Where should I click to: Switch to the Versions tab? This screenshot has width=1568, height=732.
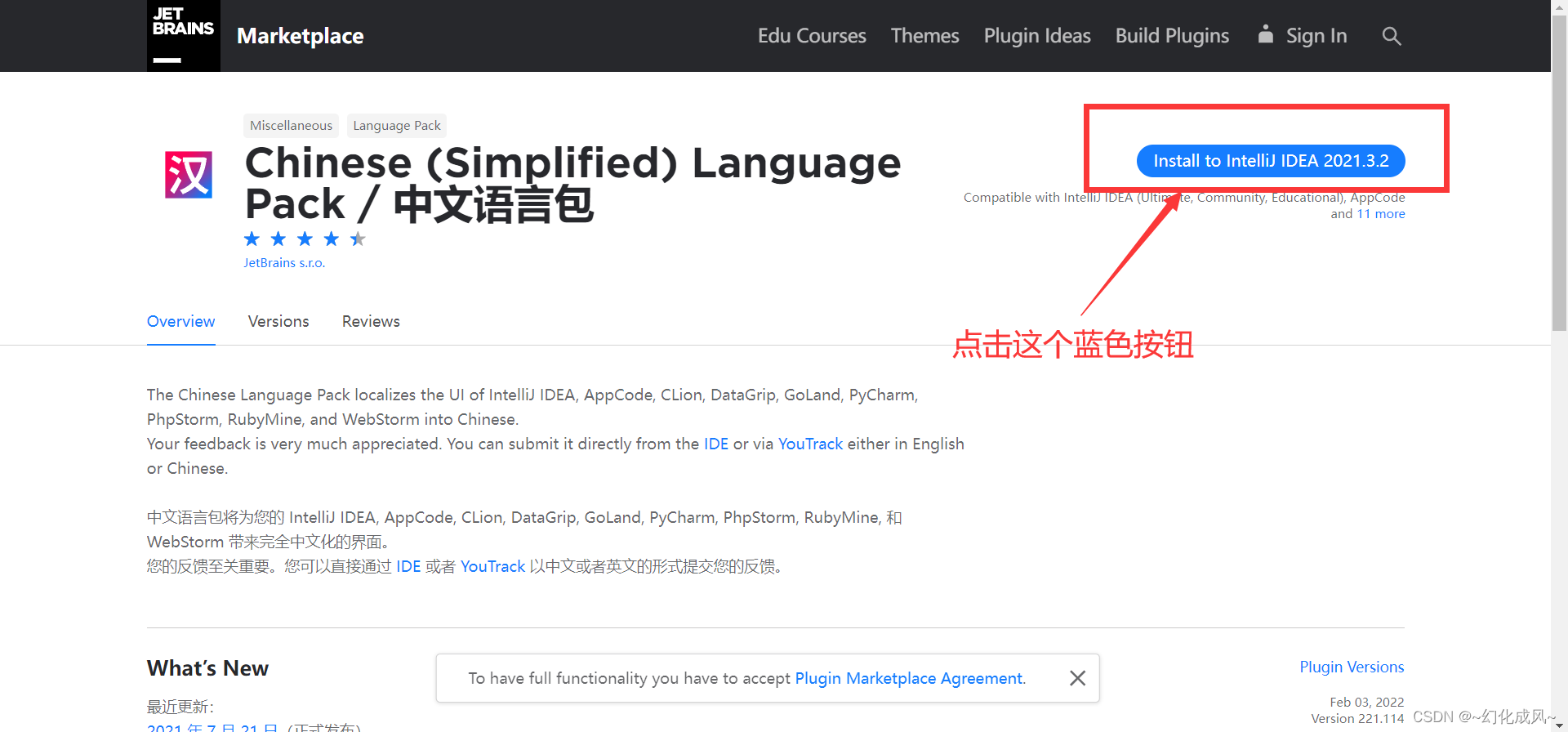tap(278, 322)
